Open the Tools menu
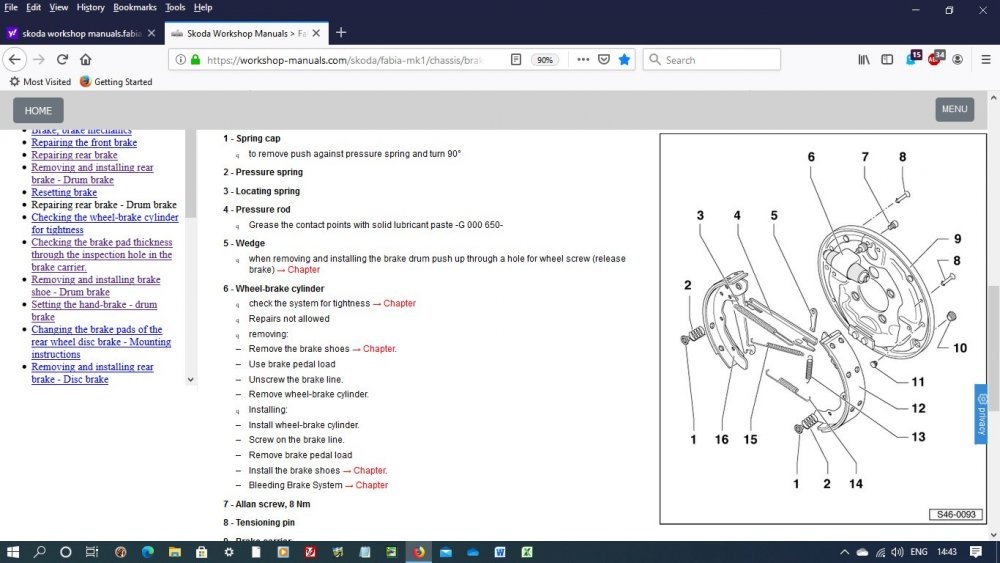The image size is (1000, 563). point(175,8)
